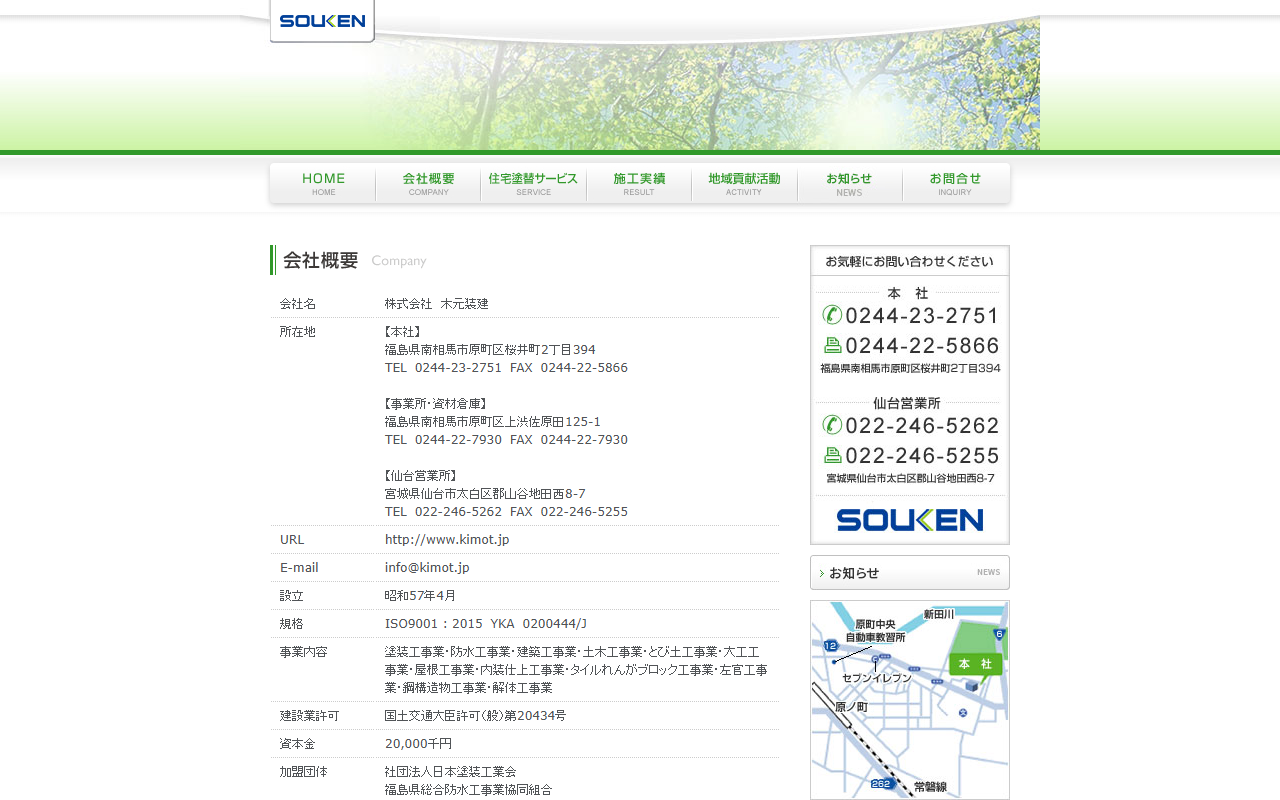The height and width of the screenshot is (800, 1280).
Task: Click the fax icon beside 022-246-5255
Action: tap(832, 455)
